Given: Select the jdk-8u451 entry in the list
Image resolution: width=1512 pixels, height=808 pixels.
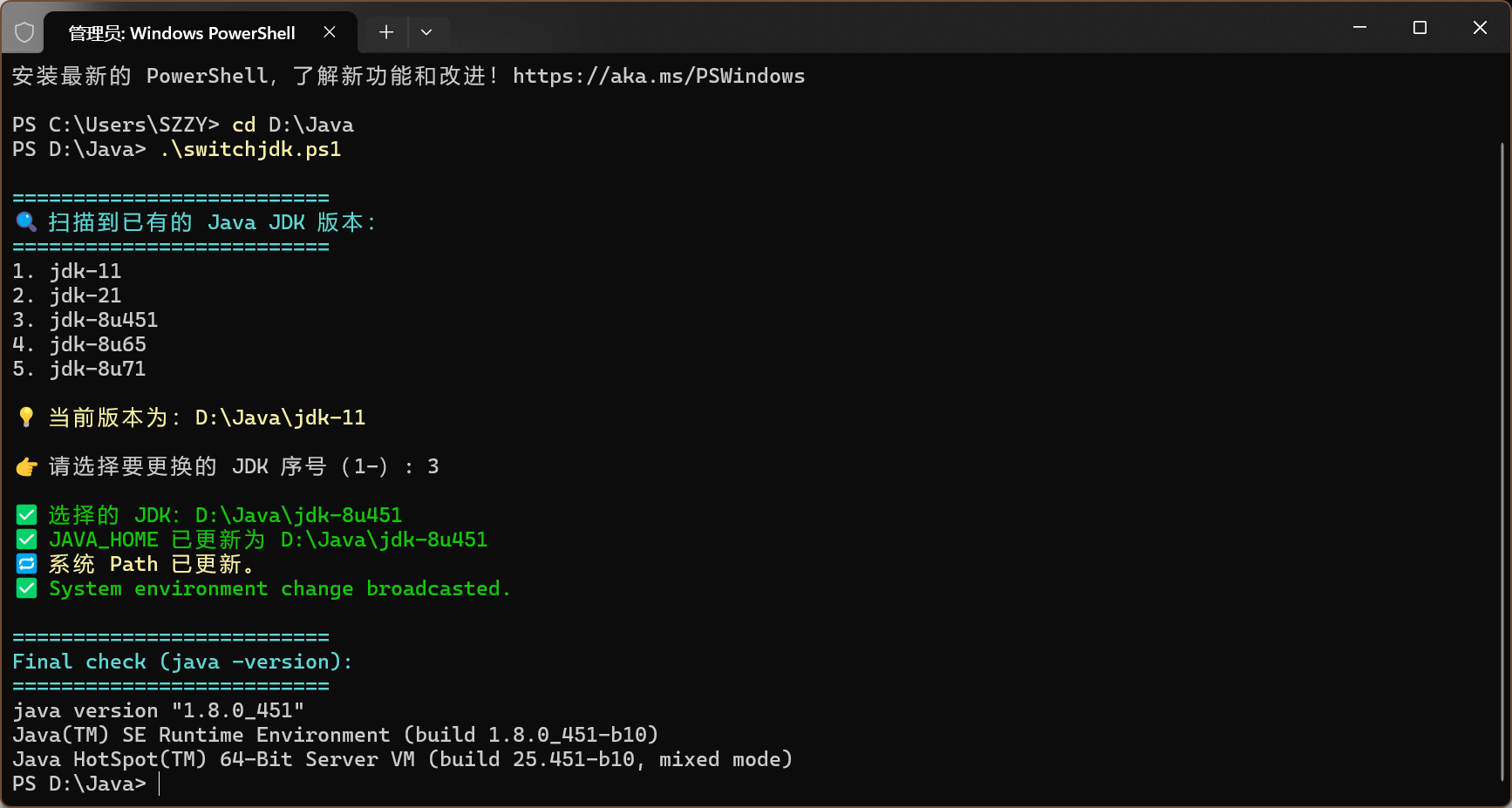Looking at the screenshot, I should click(x=103, y=320).
